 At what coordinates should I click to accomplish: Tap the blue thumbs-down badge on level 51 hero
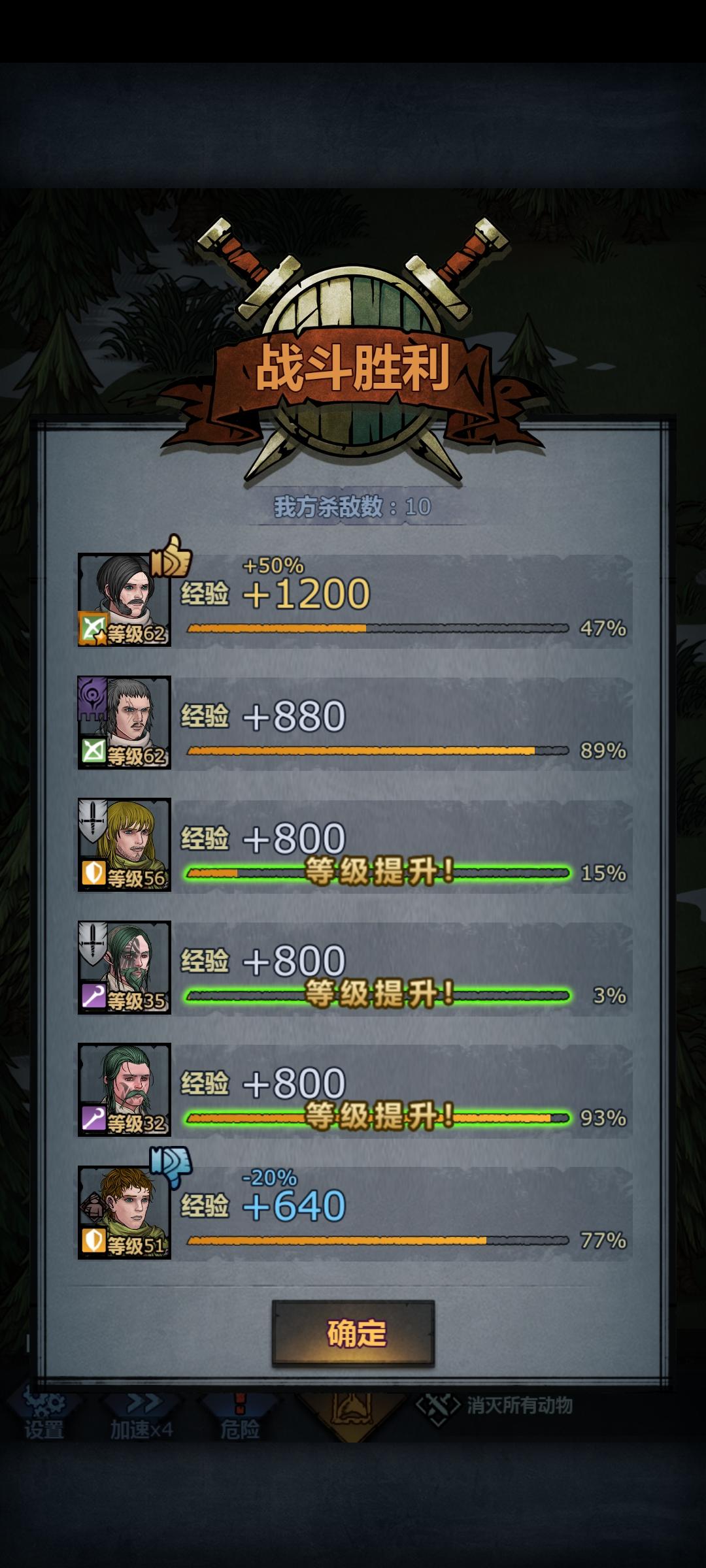[x=171, y=1166]
